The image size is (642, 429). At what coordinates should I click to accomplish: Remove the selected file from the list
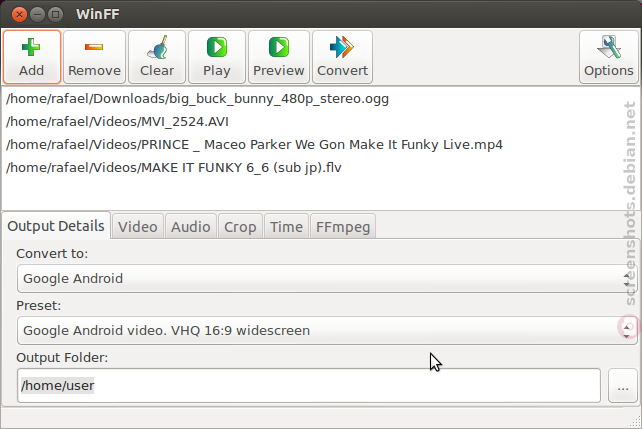(94, 57)
